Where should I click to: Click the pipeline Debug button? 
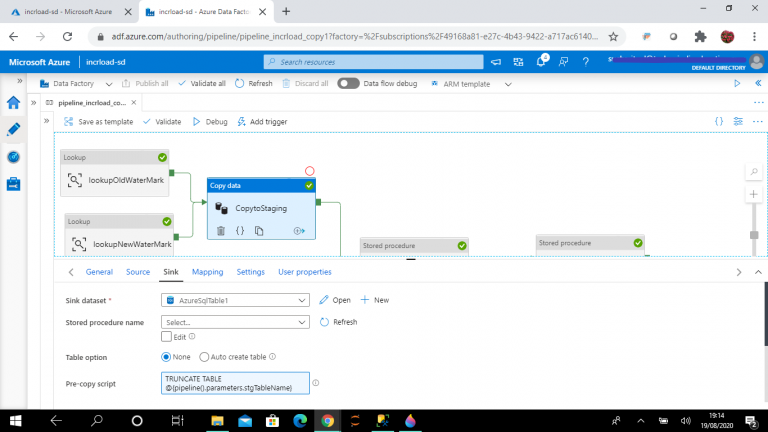click(210, 121)
